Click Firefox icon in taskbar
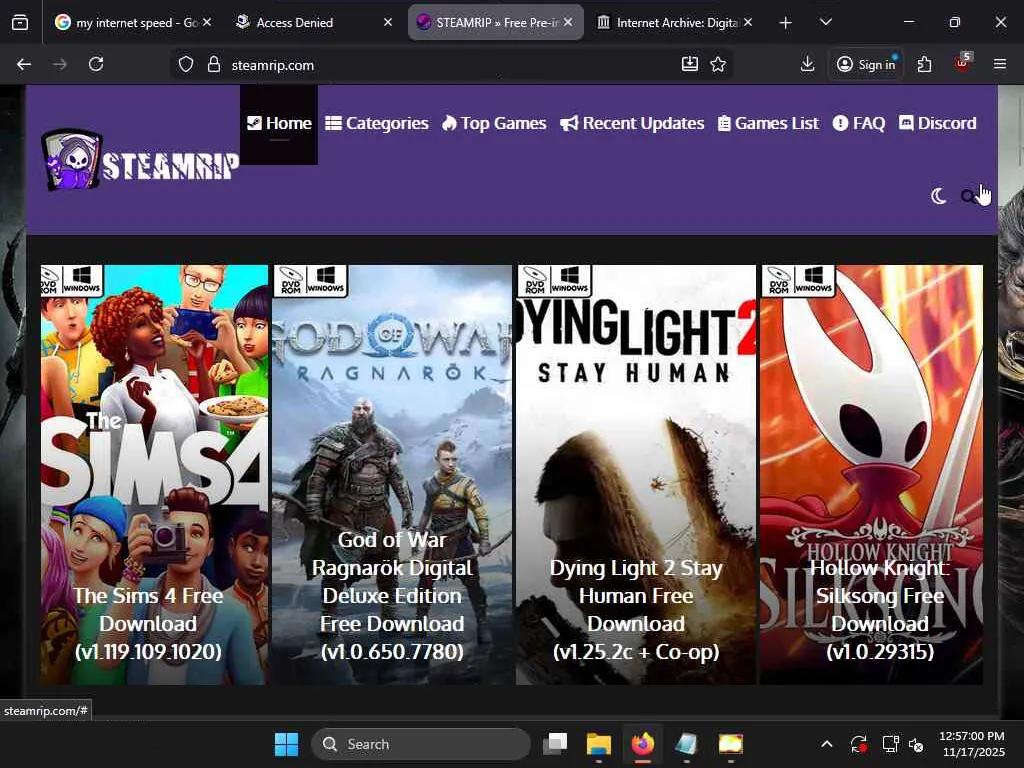 point(643,744)
